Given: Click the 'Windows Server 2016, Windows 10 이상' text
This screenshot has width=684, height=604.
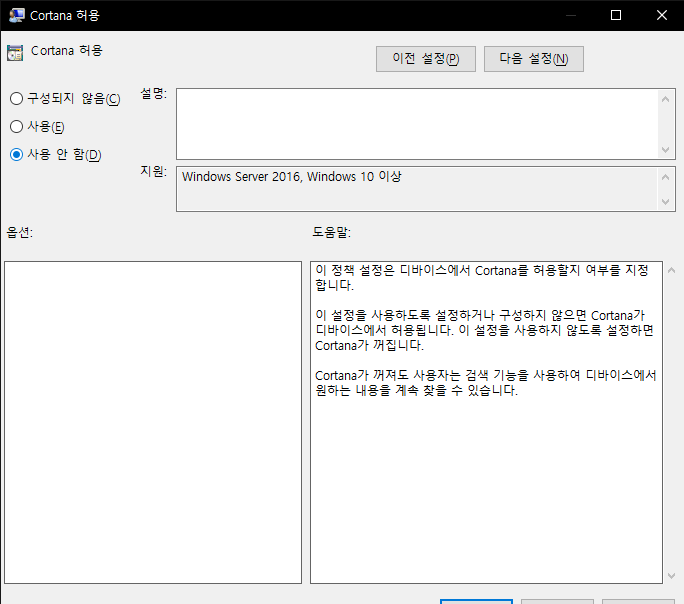Looking at the screenshot, I should pos(291,177).
